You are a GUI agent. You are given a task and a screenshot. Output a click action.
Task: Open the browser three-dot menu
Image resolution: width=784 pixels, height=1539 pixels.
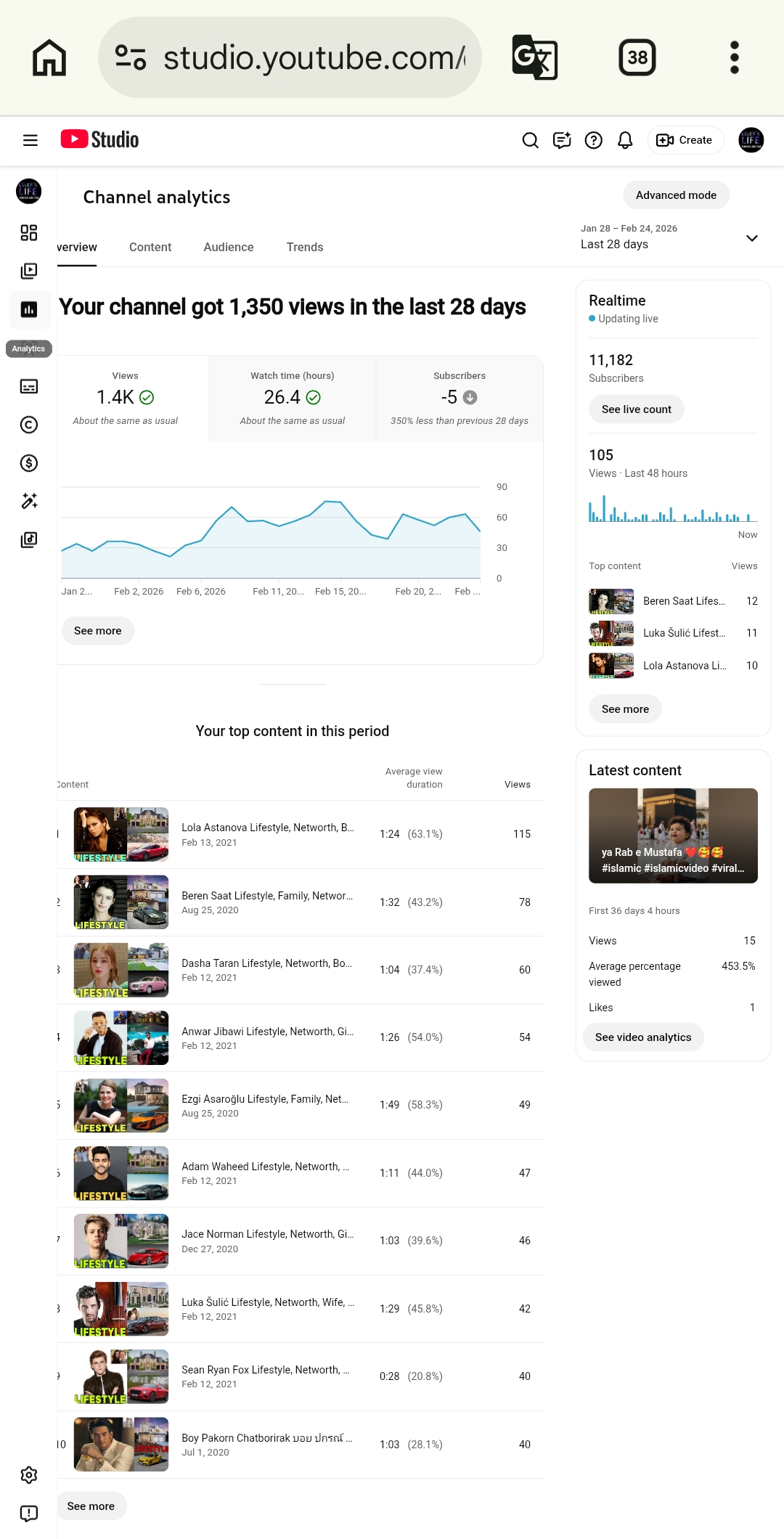pyautogui.click(x=735, y=57)
